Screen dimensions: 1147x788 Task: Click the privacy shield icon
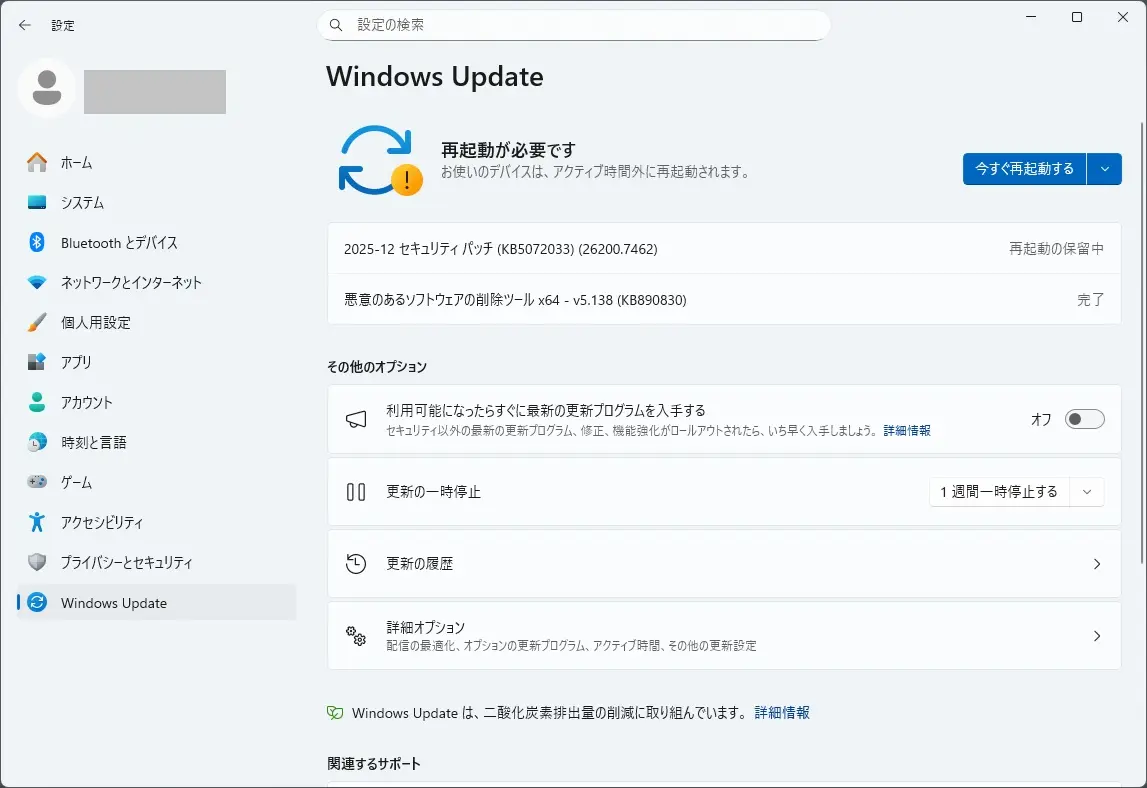point(37,562)
